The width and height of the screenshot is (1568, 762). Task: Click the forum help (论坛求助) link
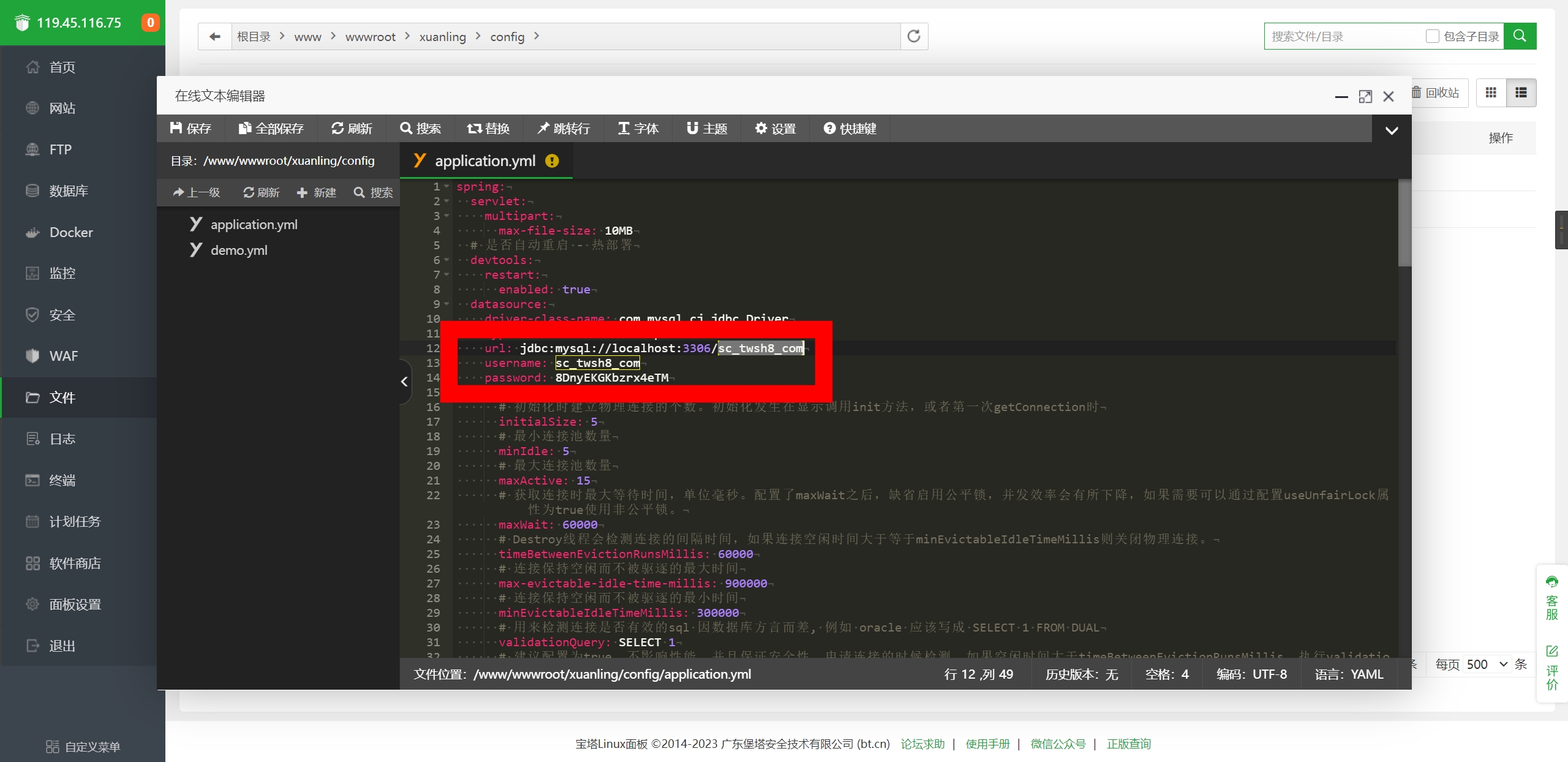point(922,744)
